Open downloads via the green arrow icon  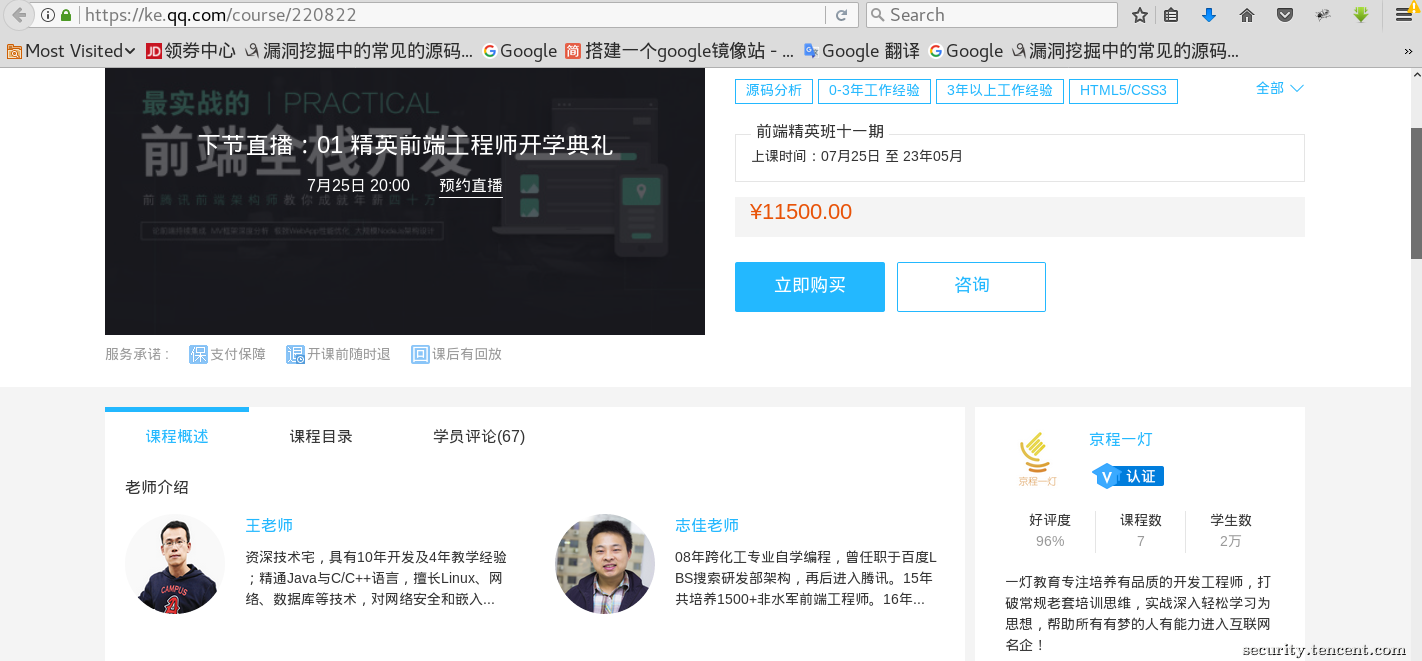point(1360,15)
